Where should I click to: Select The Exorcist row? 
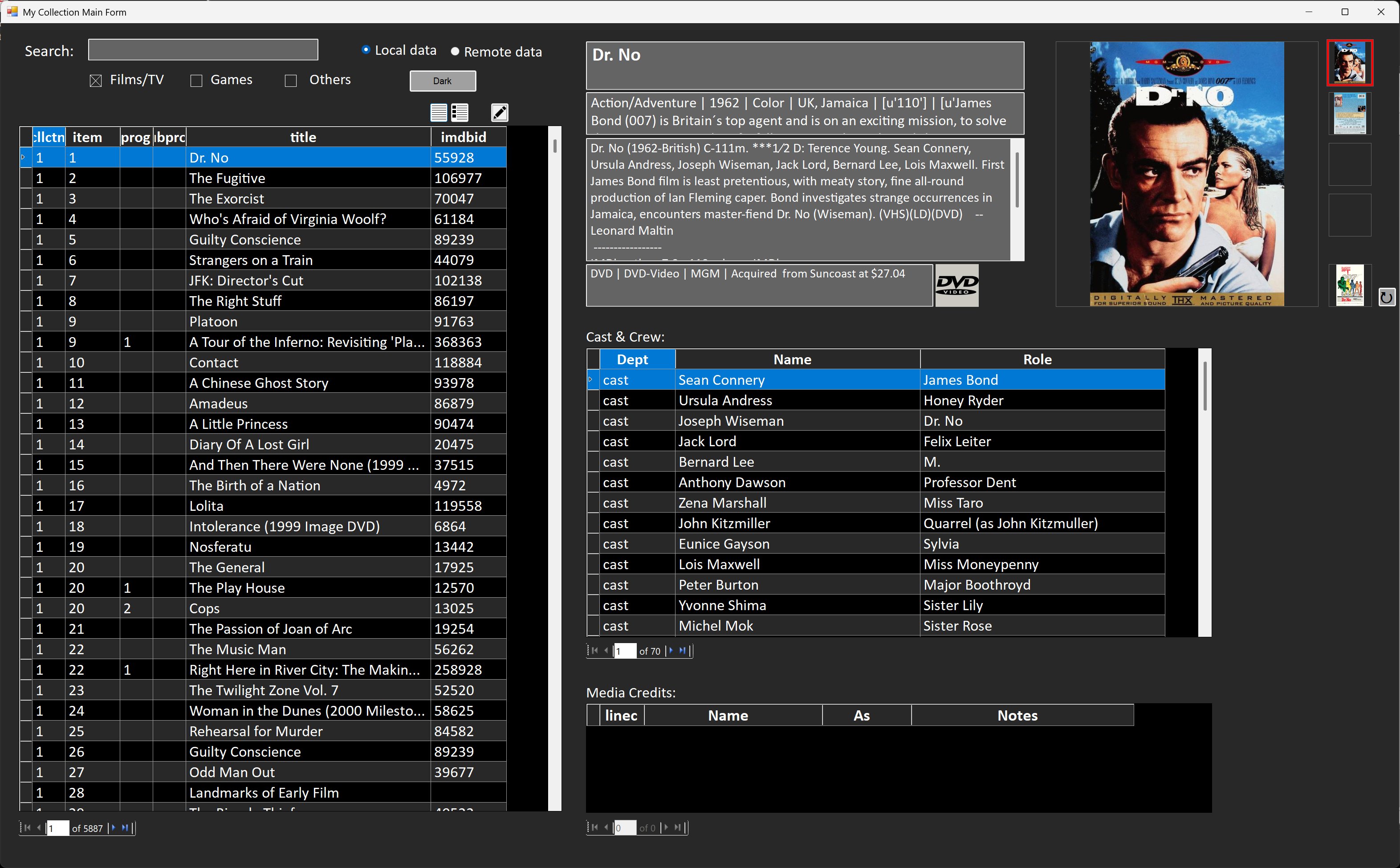tap(264, 199)
